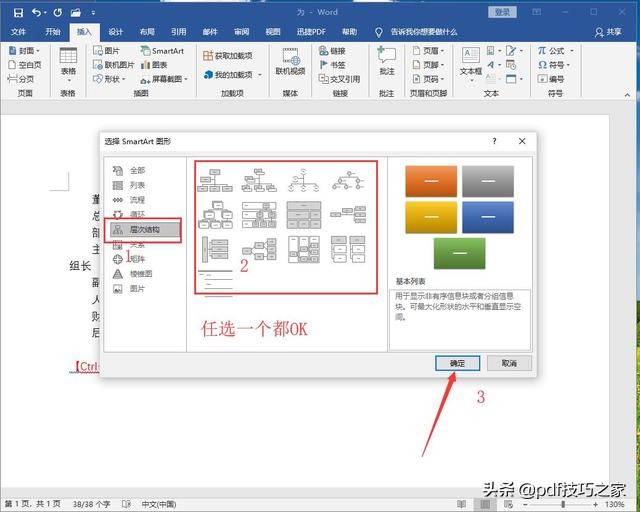Switch to the 开始 Home tab

click(x=53, y=32)
